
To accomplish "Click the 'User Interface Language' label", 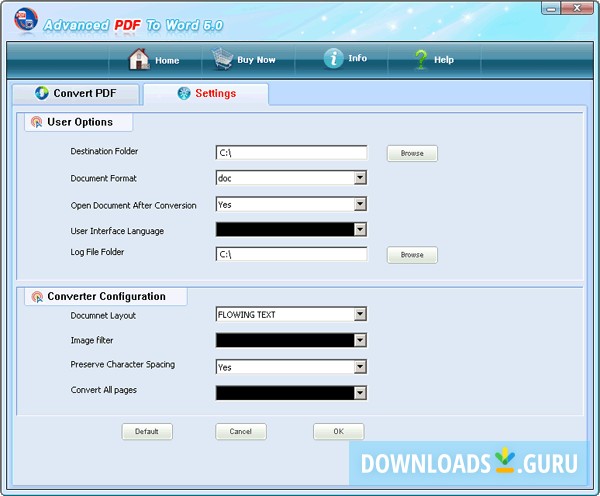I will (117, 231).
